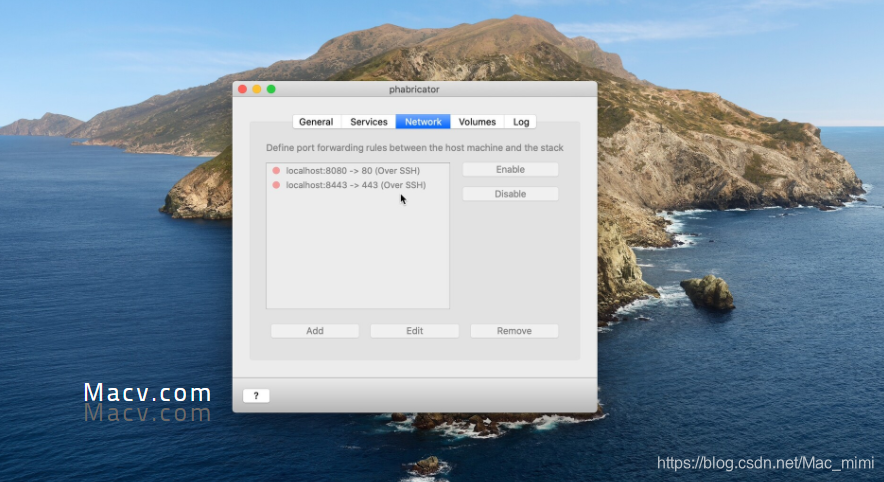Click red status dot of localhost:8080 rule
The width and height of the screenshot is (884, 482).
[x=276, y=170]
